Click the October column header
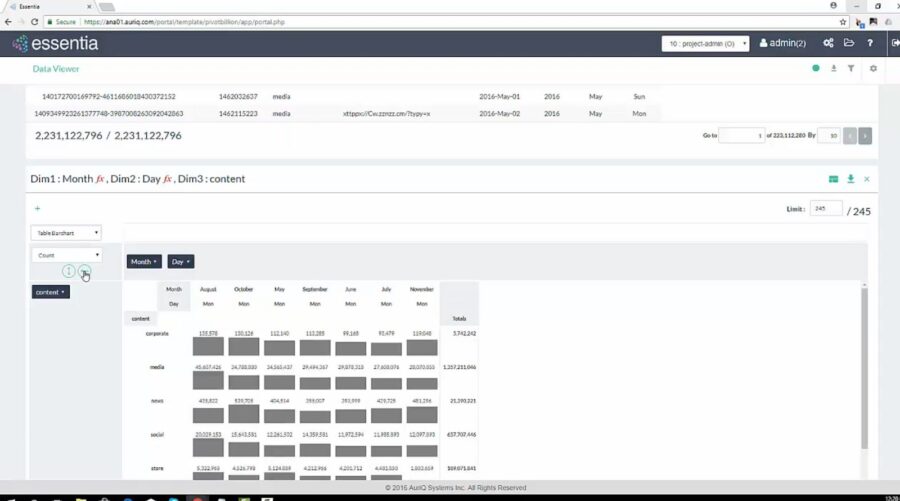This screenshot has height=501, width=900. click(x=243, y=289)
